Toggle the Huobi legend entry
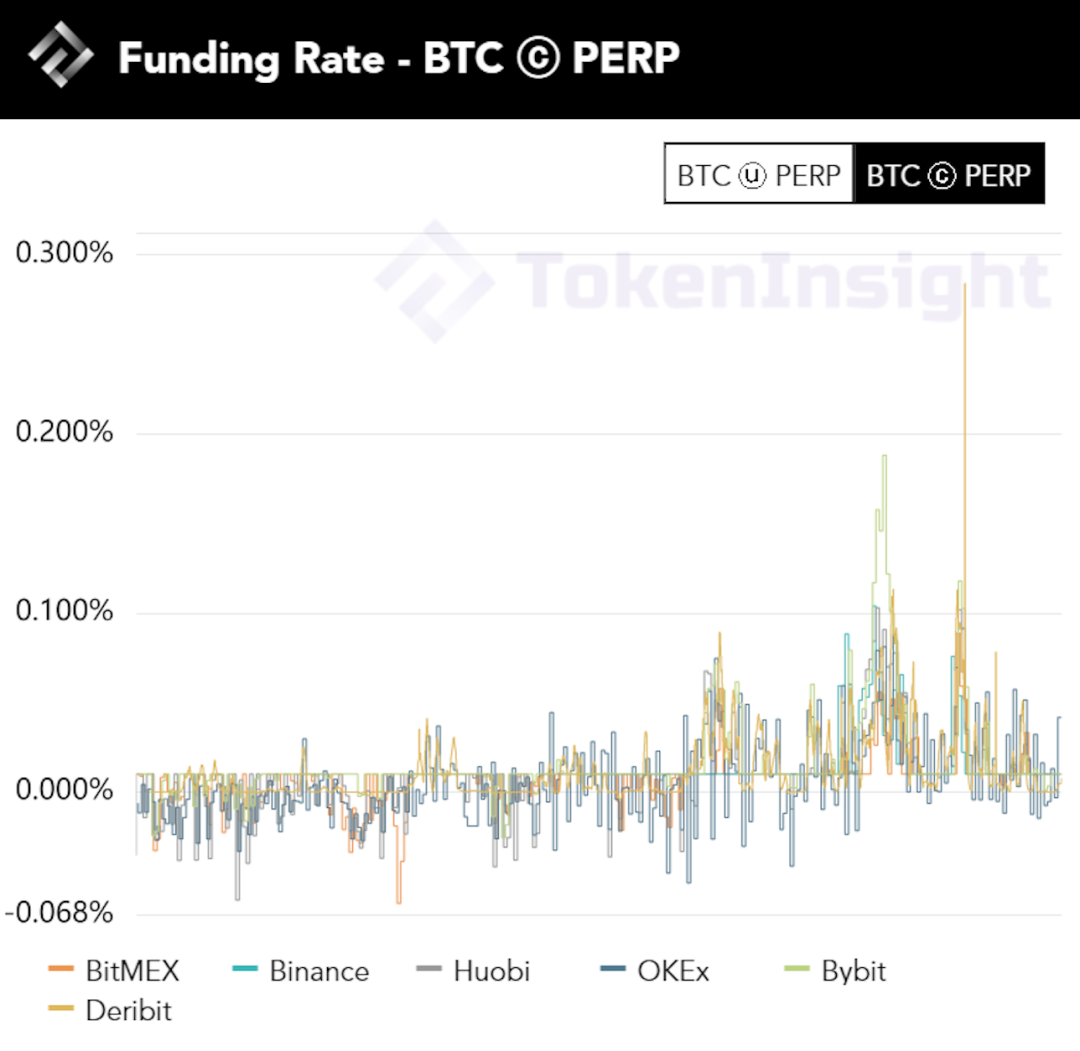Viewport: 1080px width, 1051px height. click(x=490, y=971)
